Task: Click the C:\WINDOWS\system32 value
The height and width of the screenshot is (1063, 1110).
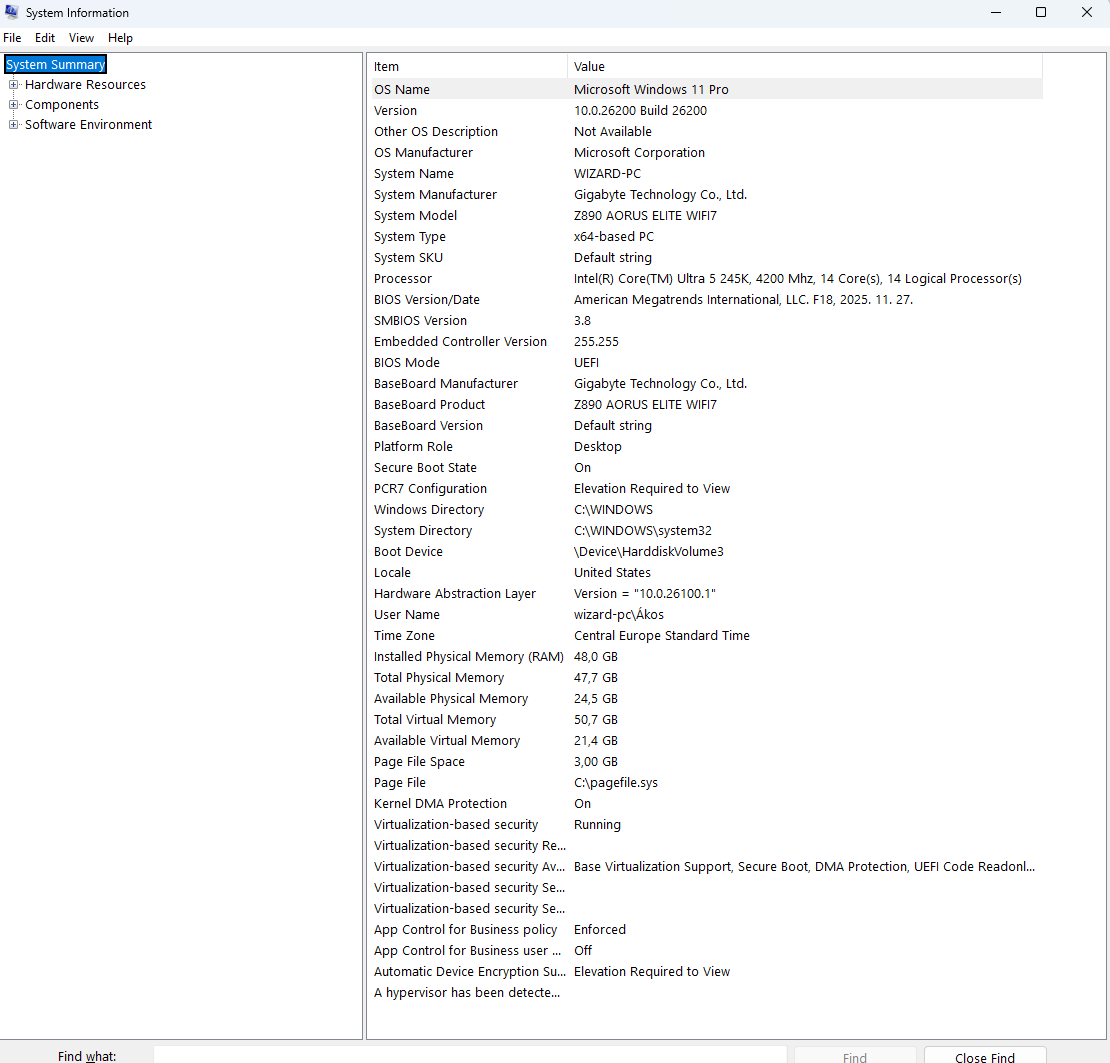Action: pos(643,531)
